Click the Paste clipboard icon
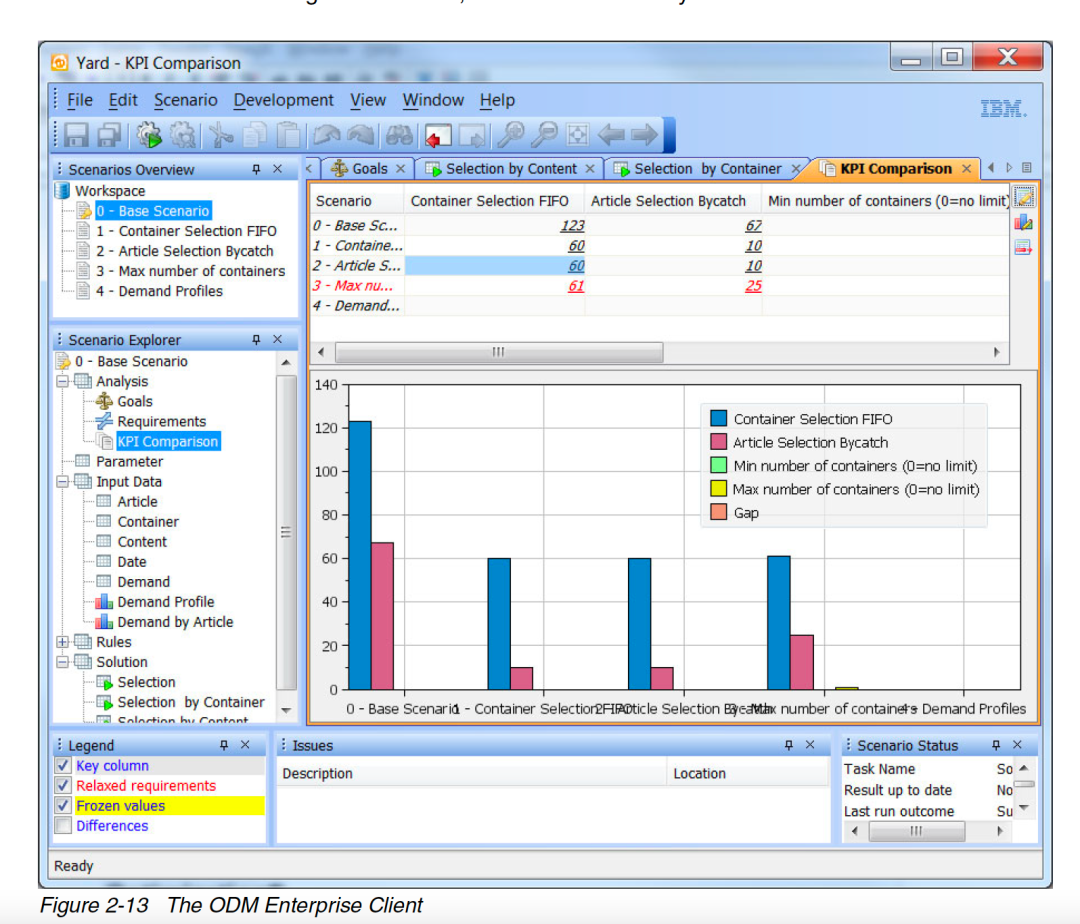 click(x=288, y=135)
